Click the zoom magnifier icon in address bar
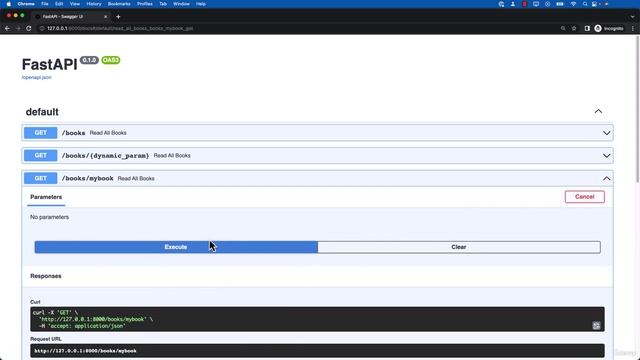This screenshot has width=640, height=360. (563, 29)
